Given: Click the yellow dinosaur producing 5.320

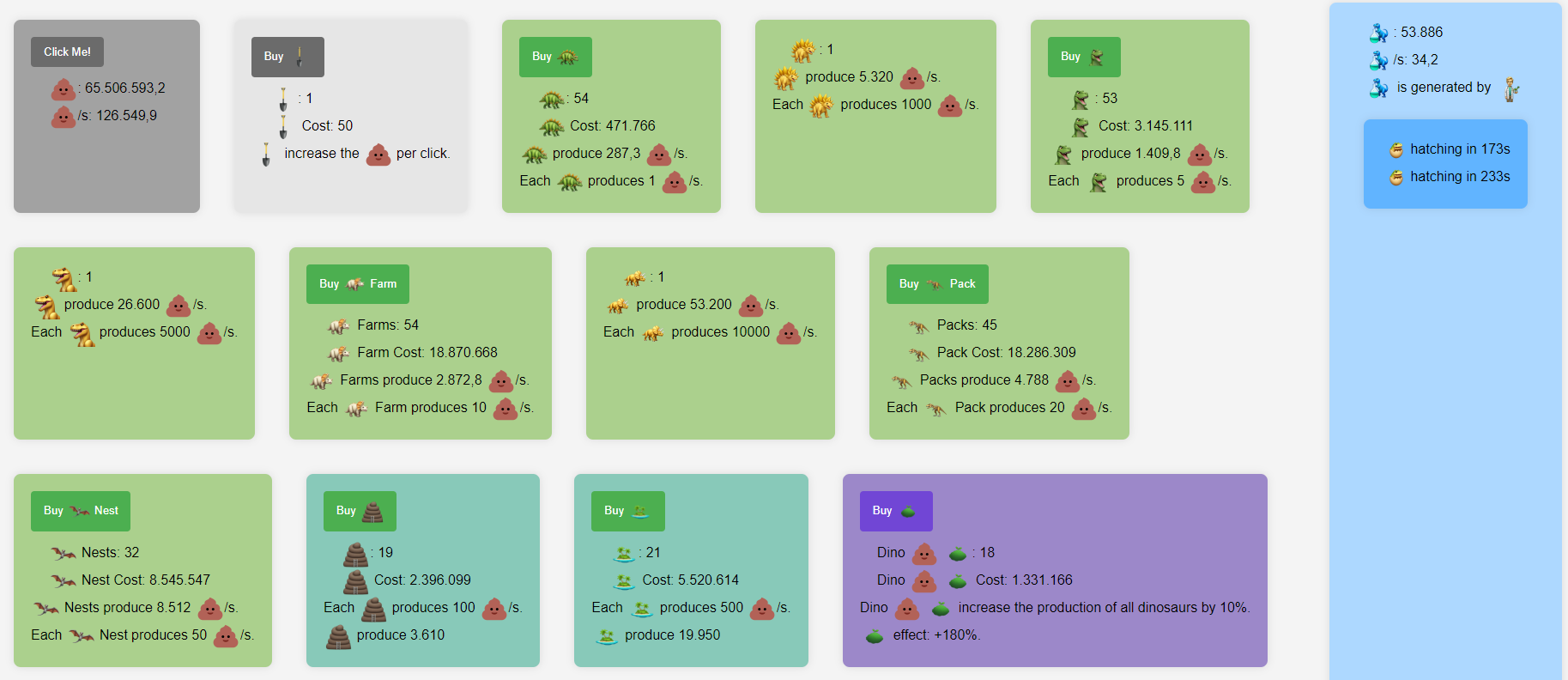Looking at the screenshot, I should tap(786, 78).
